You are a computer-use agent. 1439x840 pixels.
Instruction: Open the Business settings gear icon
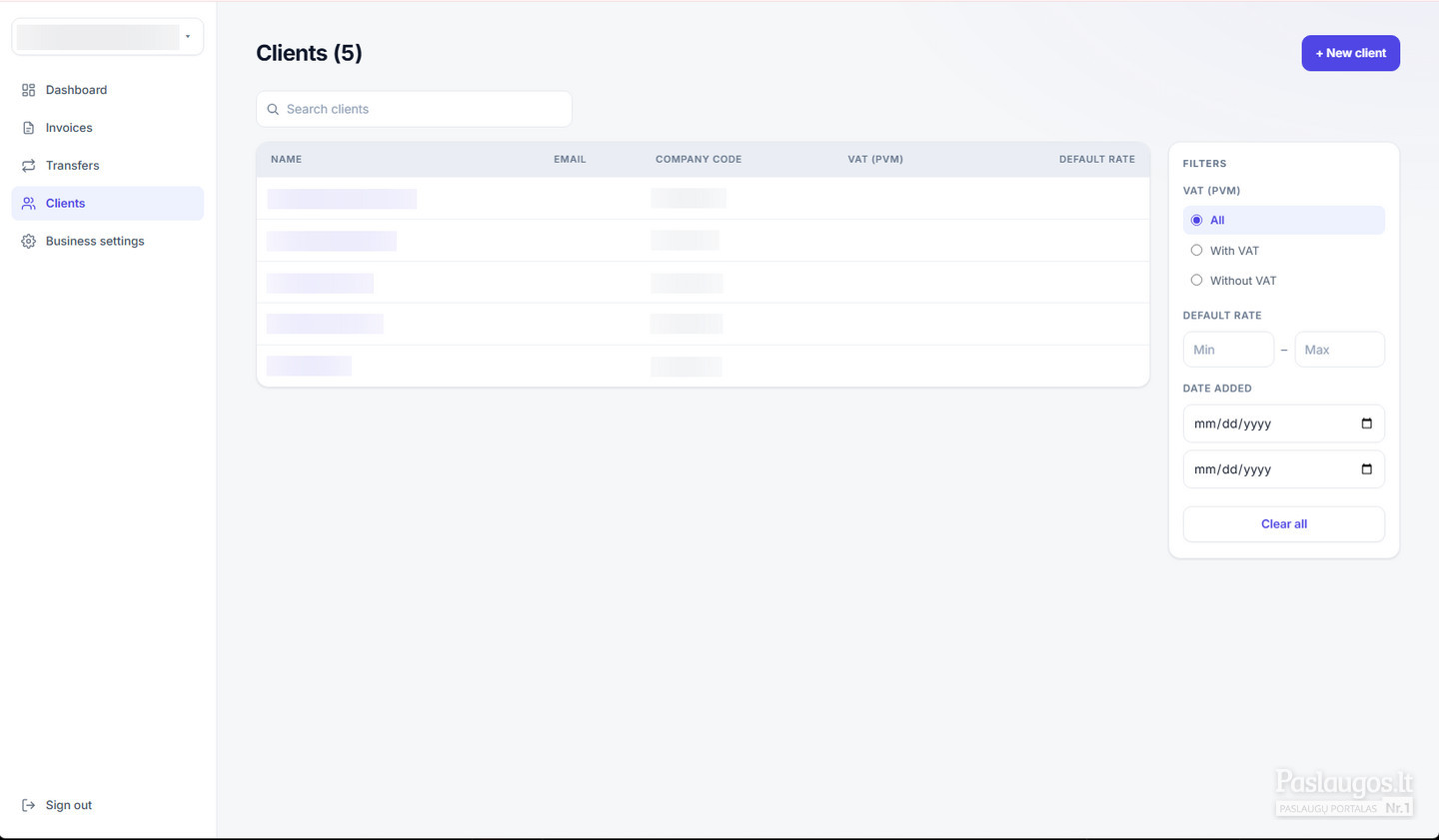coord(28,241)
